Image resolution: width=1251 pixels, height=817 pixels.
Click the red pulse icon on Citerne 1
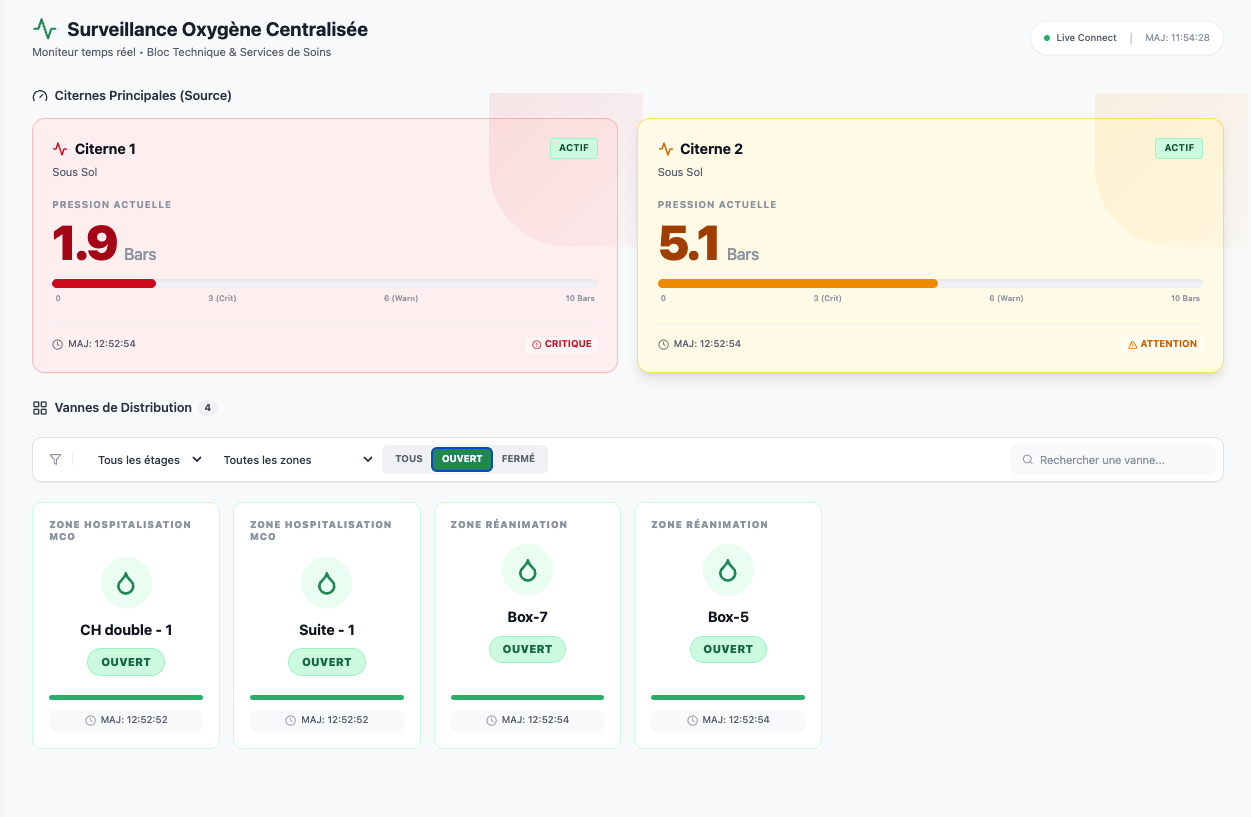[60, 149]
